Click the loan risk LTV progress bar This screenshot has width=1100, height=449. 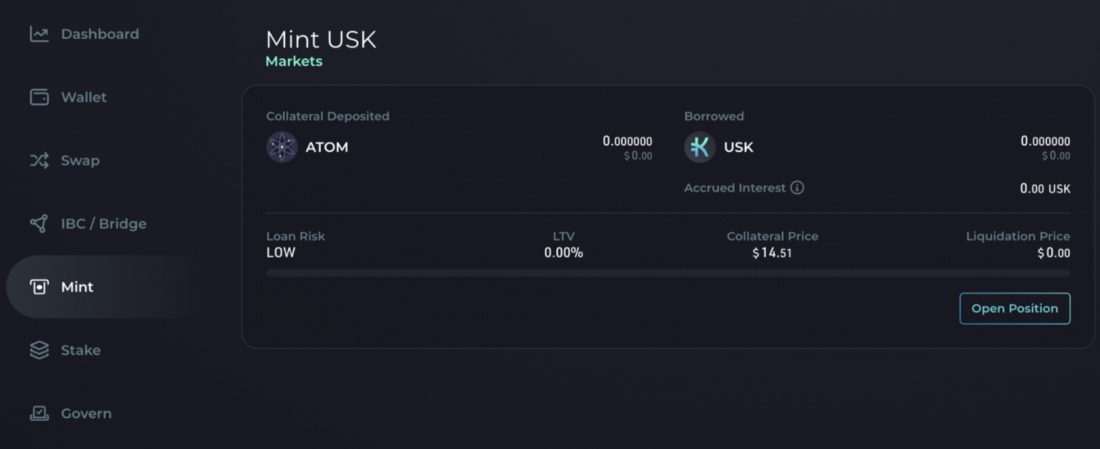coord(667,272)
